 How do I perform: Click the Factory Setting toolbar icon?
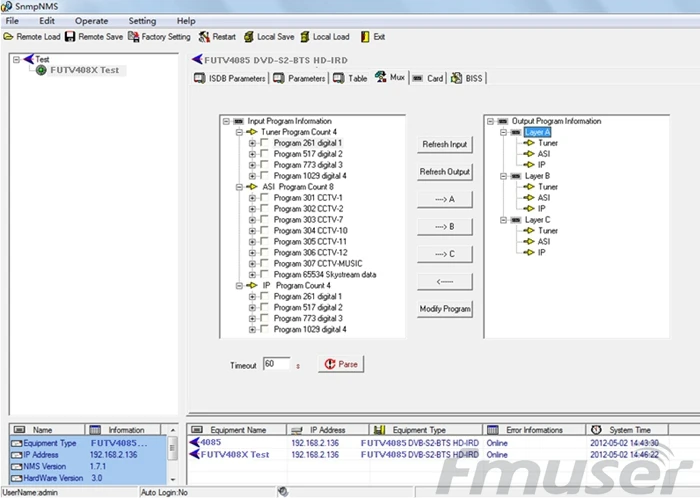tap(133, 37)
